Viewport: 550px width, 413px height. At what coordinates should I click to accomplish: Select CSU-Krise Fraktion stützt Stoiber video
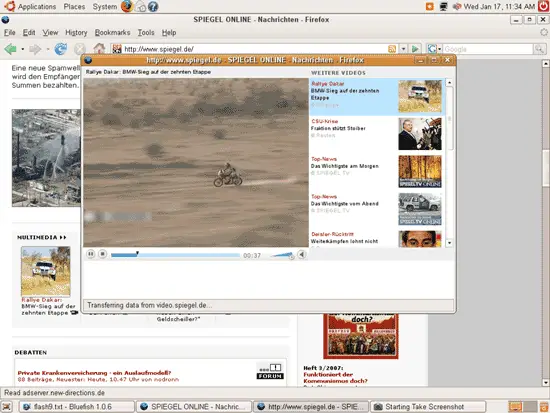coord(377,134)
